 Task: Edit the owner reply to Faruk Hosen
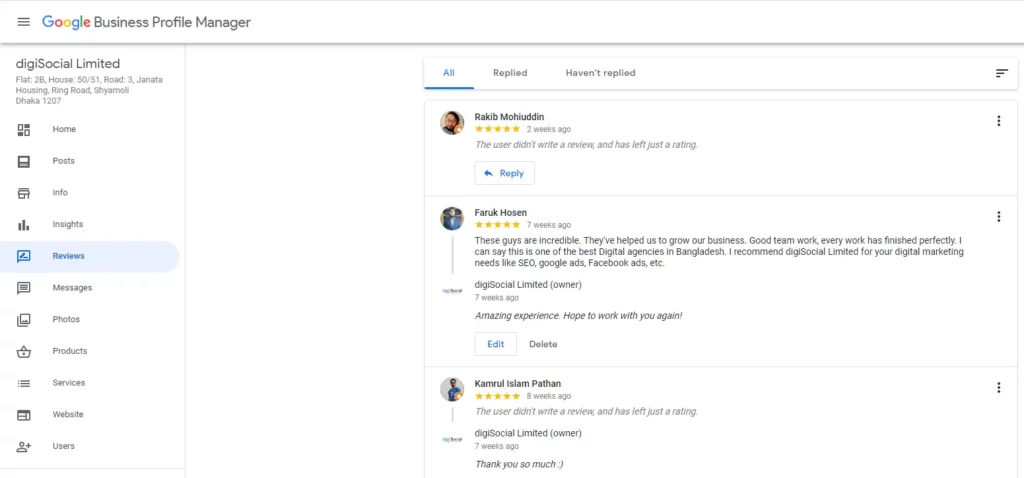pyautogui.click(x=496, y=344)
